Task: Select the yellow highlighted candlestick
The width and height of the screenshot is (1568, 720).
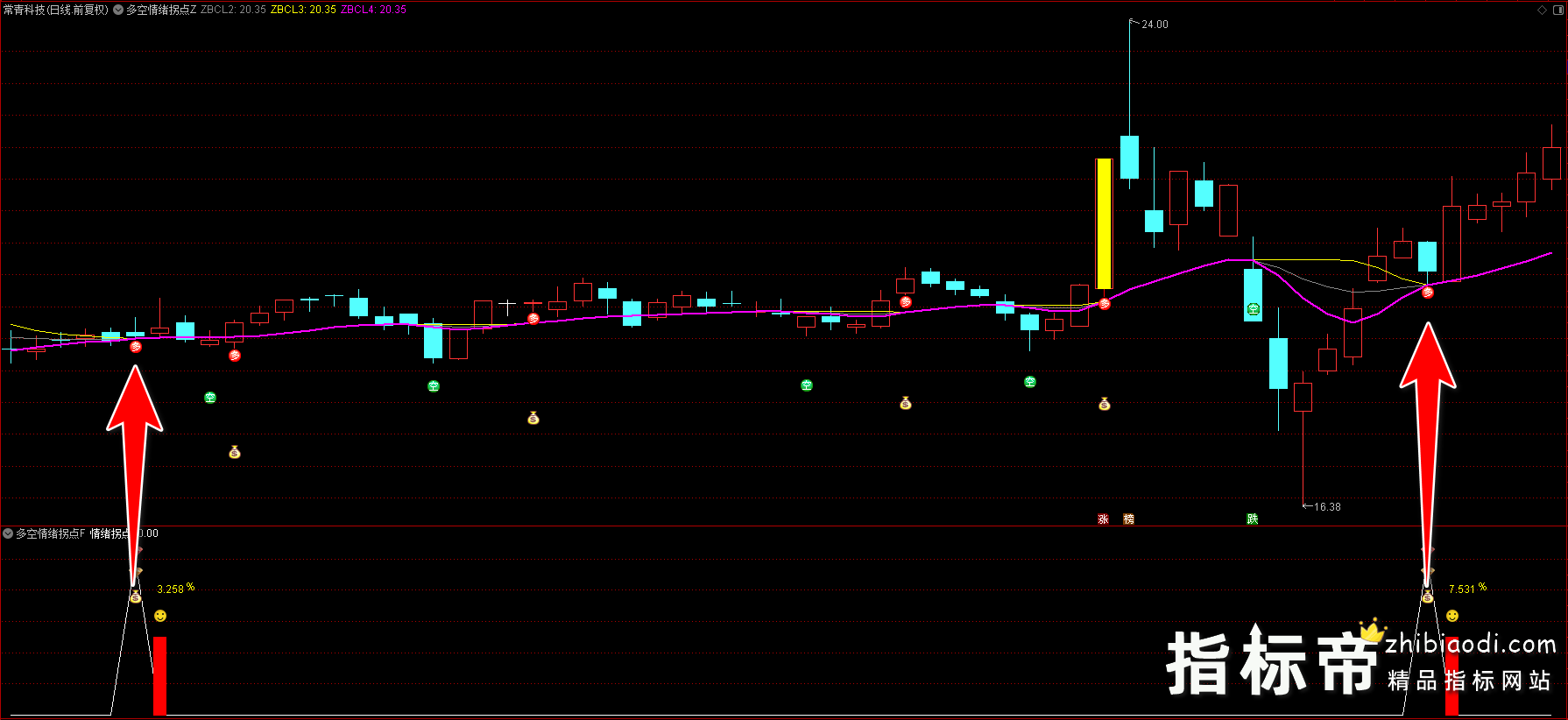Action: (1104, 223)
